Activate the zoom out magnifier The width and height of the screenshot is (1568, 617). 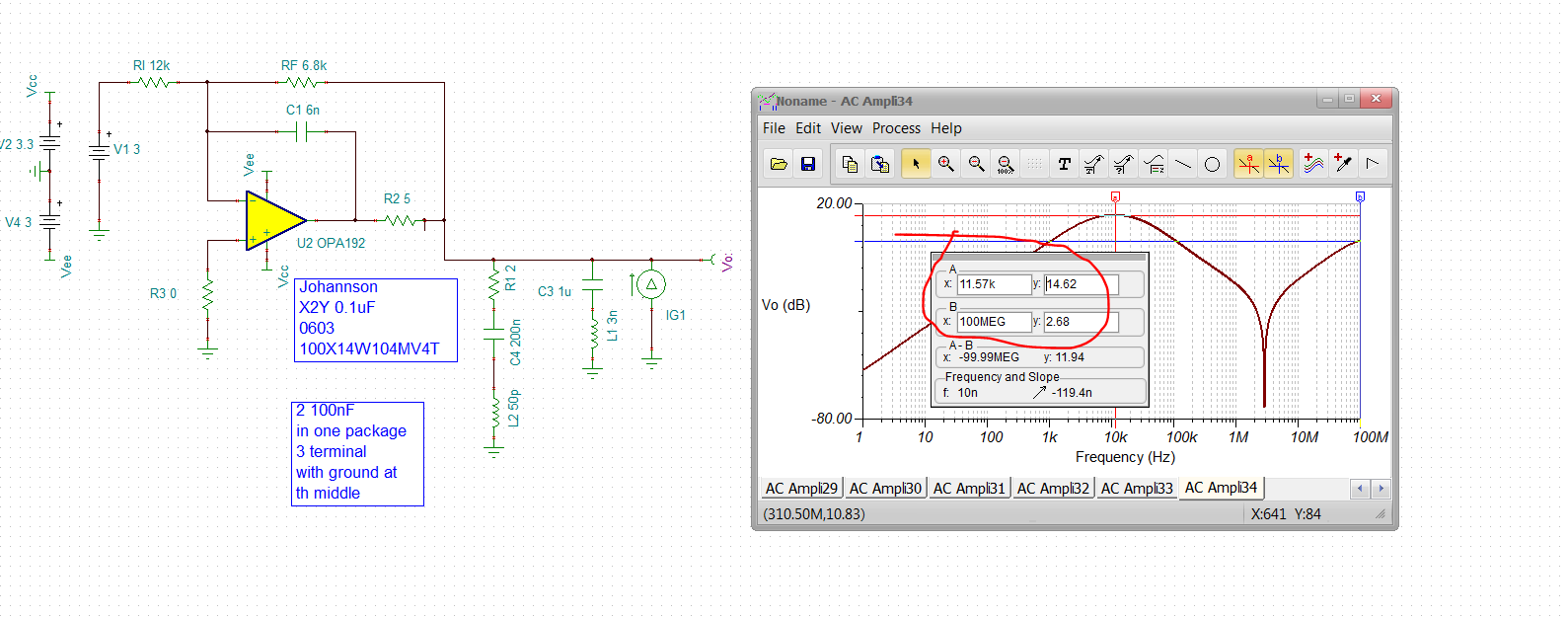[x=976, y=164]
